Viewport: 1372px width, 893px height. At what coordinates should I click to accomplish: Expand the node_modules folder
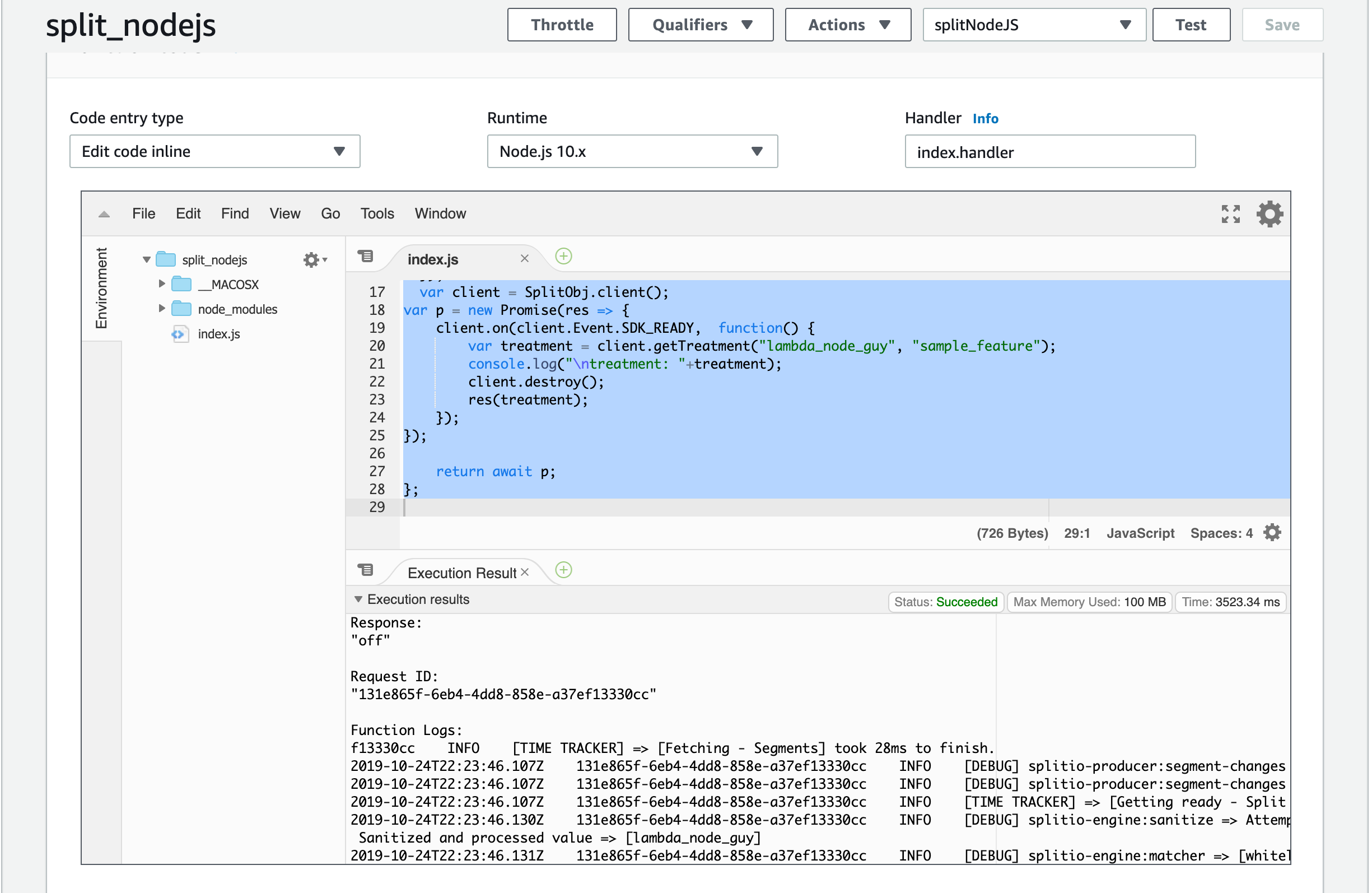[x=162, y=309]
